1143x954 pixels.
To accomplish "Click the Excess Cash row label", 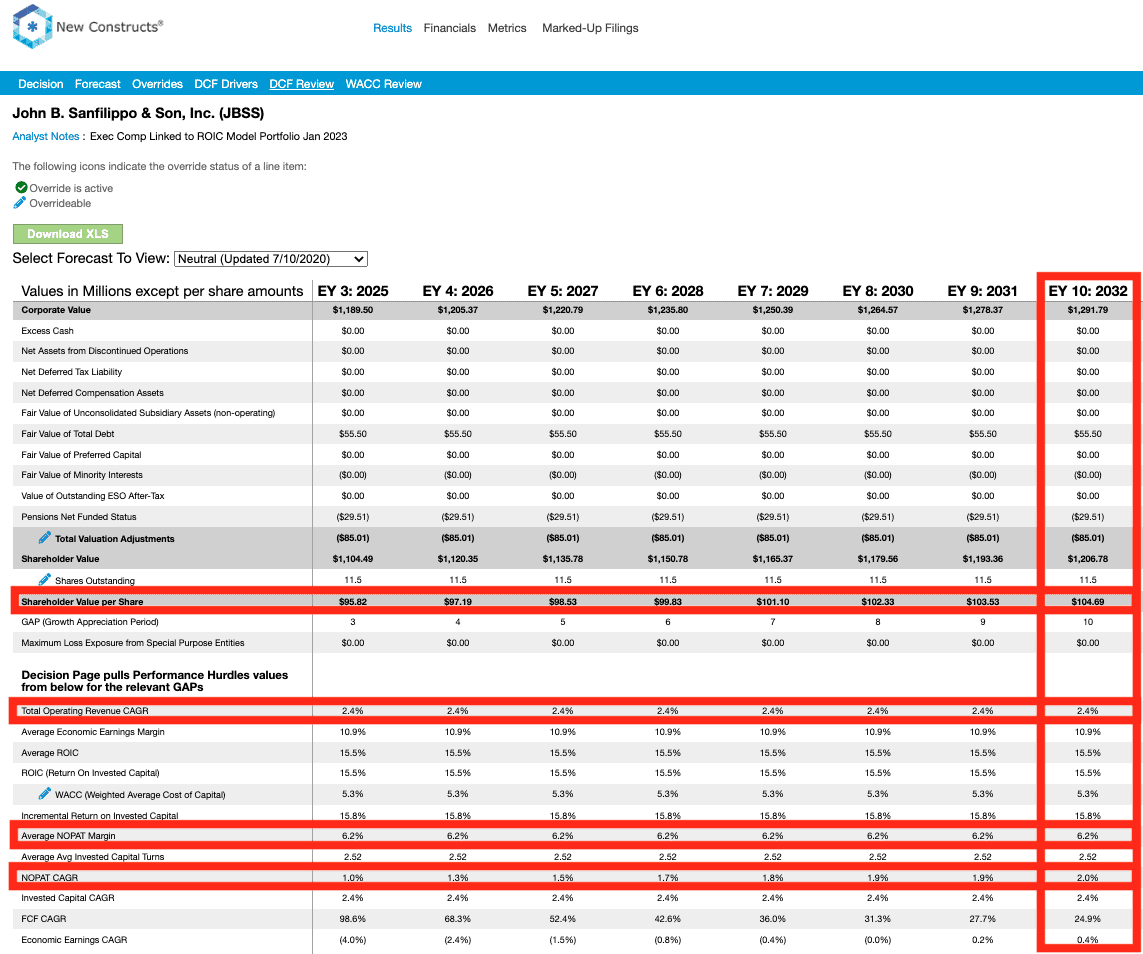I will (x=47, y=331).
